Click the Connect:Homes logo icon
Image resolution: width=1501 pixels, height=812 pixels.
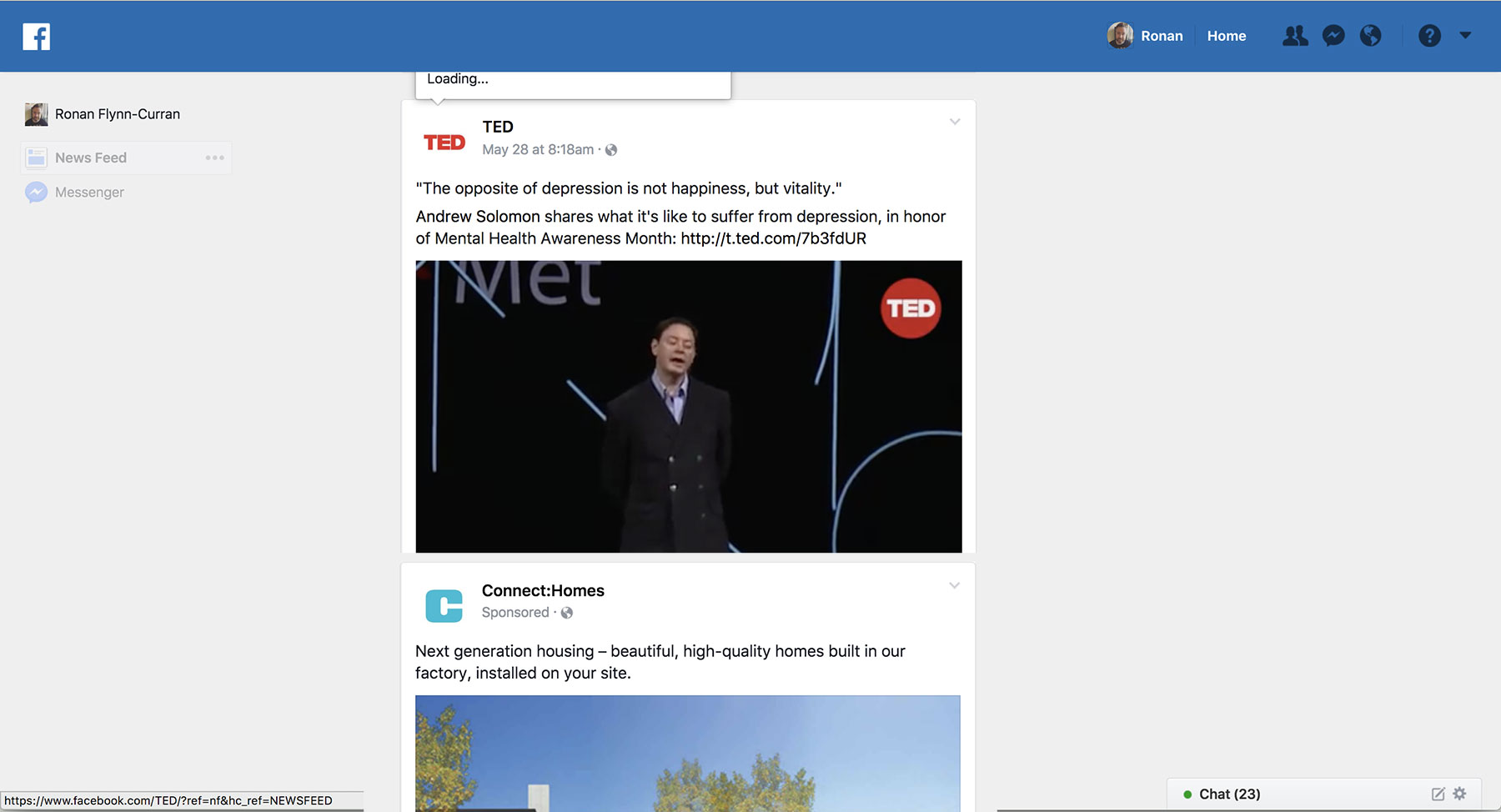click(444, 605)
